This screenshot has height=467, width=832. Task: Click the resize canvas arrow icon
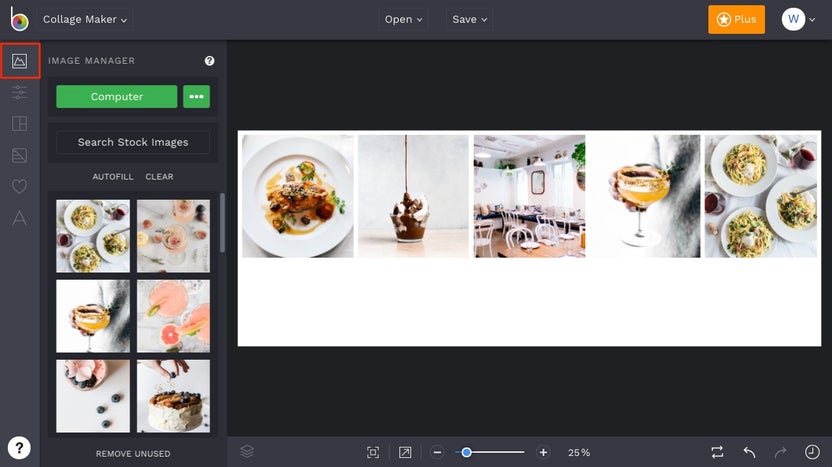pyautogui.click(x=405, y=452)
